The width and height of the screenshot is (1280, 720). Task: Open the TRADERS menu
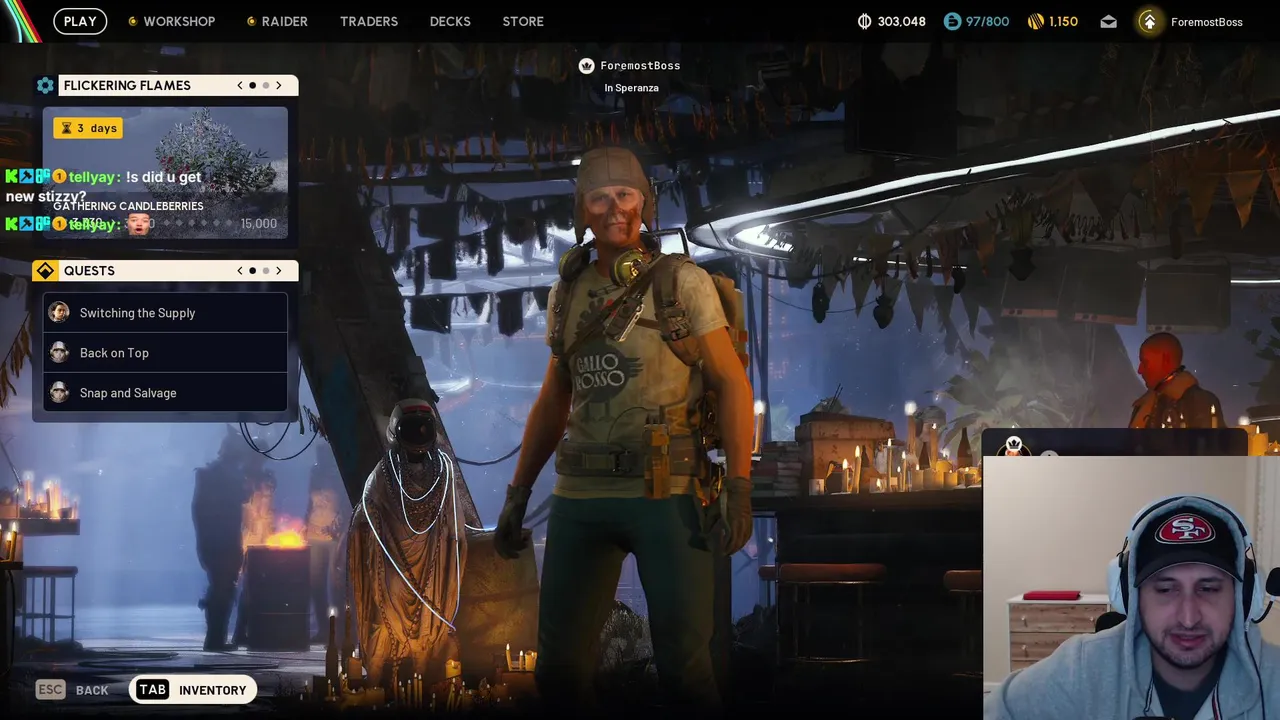pos(369,21)
